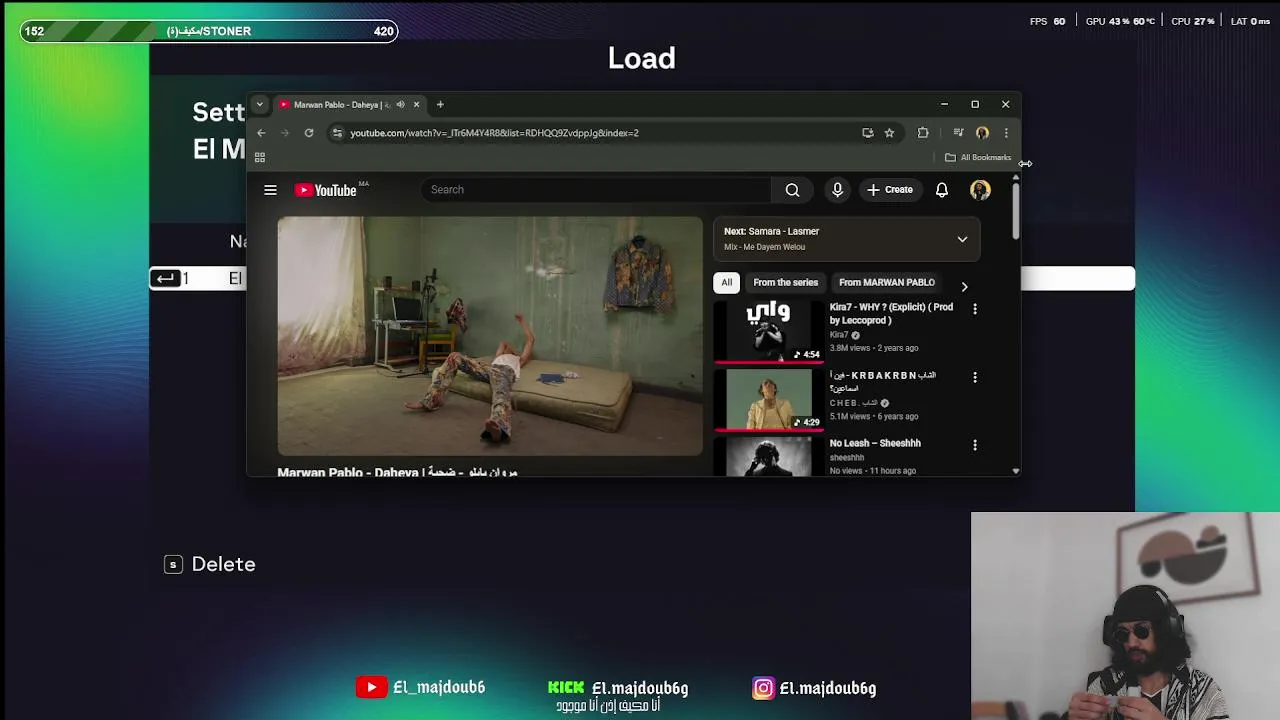Image resolution: width=1280 pixels, height=720 pixels.
Task: Open Chrome three-dot menu
Action: pyautogui.click(x=1006, y=133)
